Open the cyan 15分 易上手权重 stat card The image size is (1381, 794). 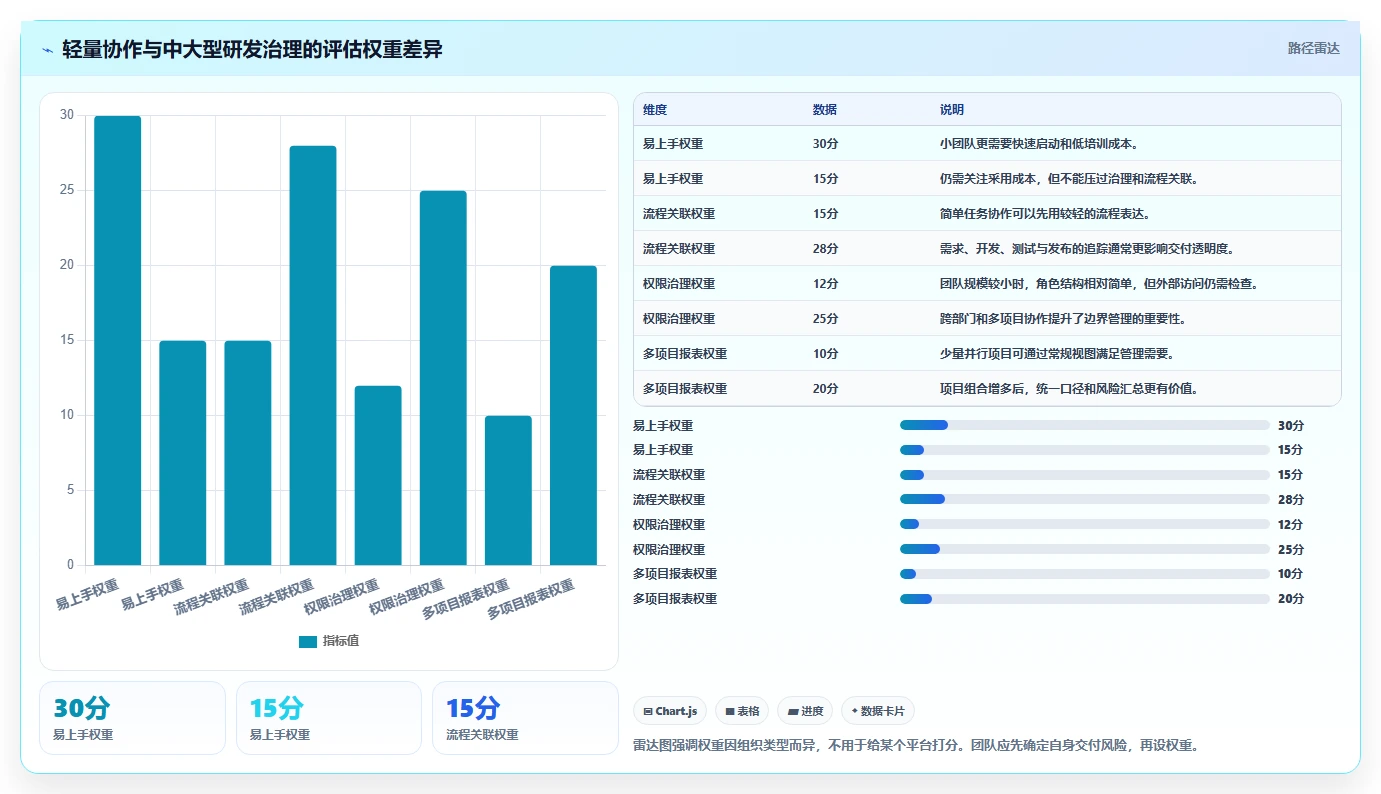pos(329,718)
